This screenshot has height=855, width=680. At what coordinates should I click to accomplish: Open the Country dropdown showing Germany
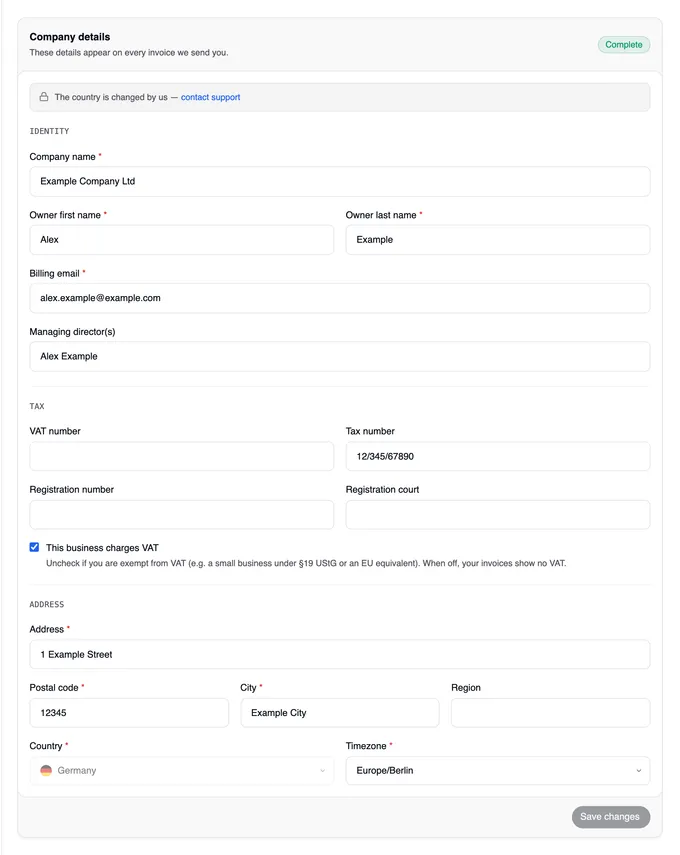coord(182,770)
